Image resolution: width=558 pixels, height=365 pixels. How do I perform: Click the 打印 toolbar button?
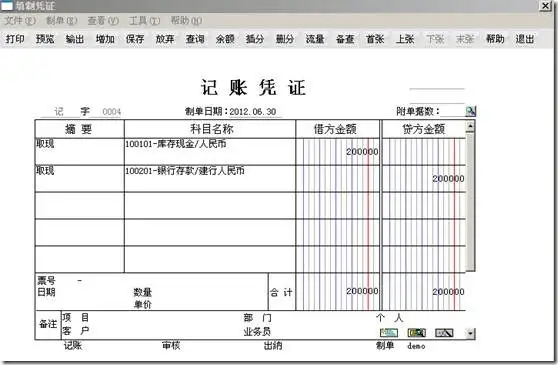(15, 39)
